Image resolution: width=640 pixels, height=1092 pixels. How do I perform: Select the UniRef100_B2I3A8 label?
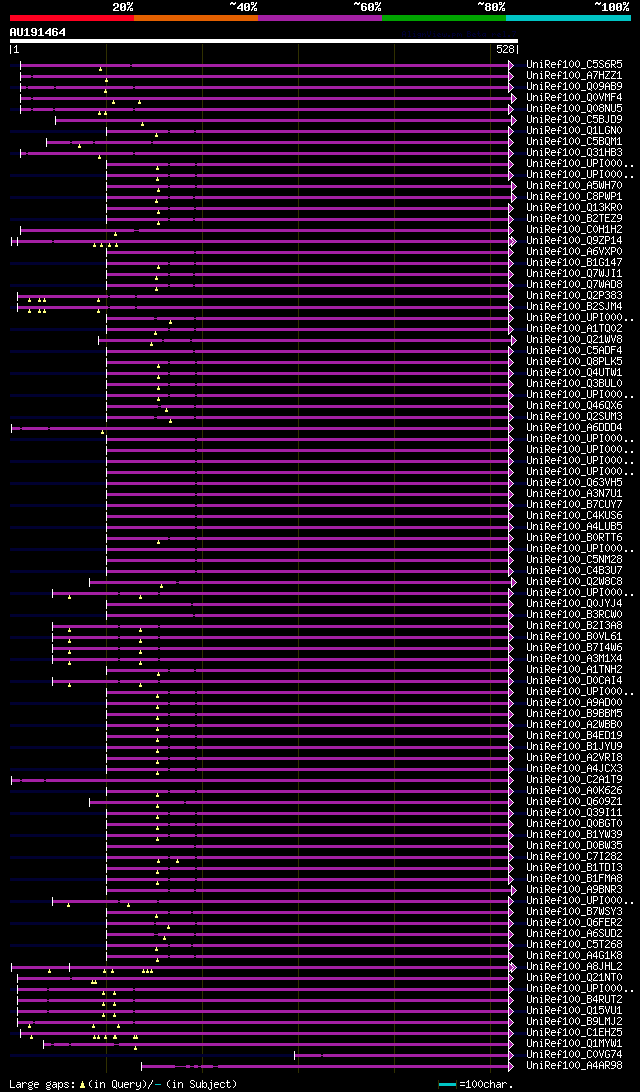(x=575, y=625)
